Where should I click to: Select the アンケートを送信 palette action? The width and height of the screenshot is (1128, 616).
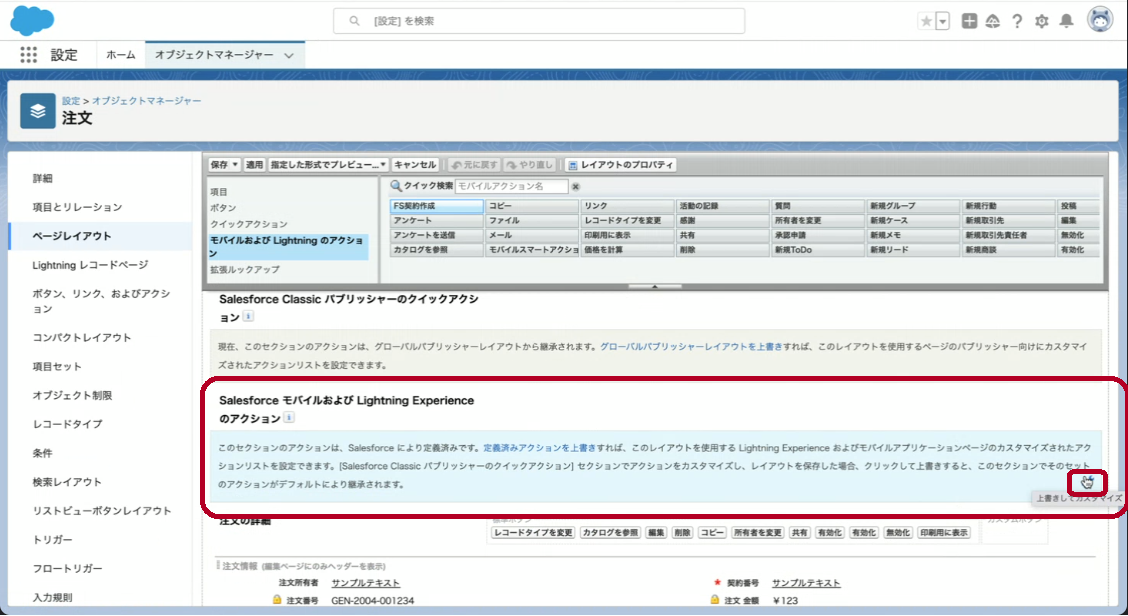coord(437,235)
